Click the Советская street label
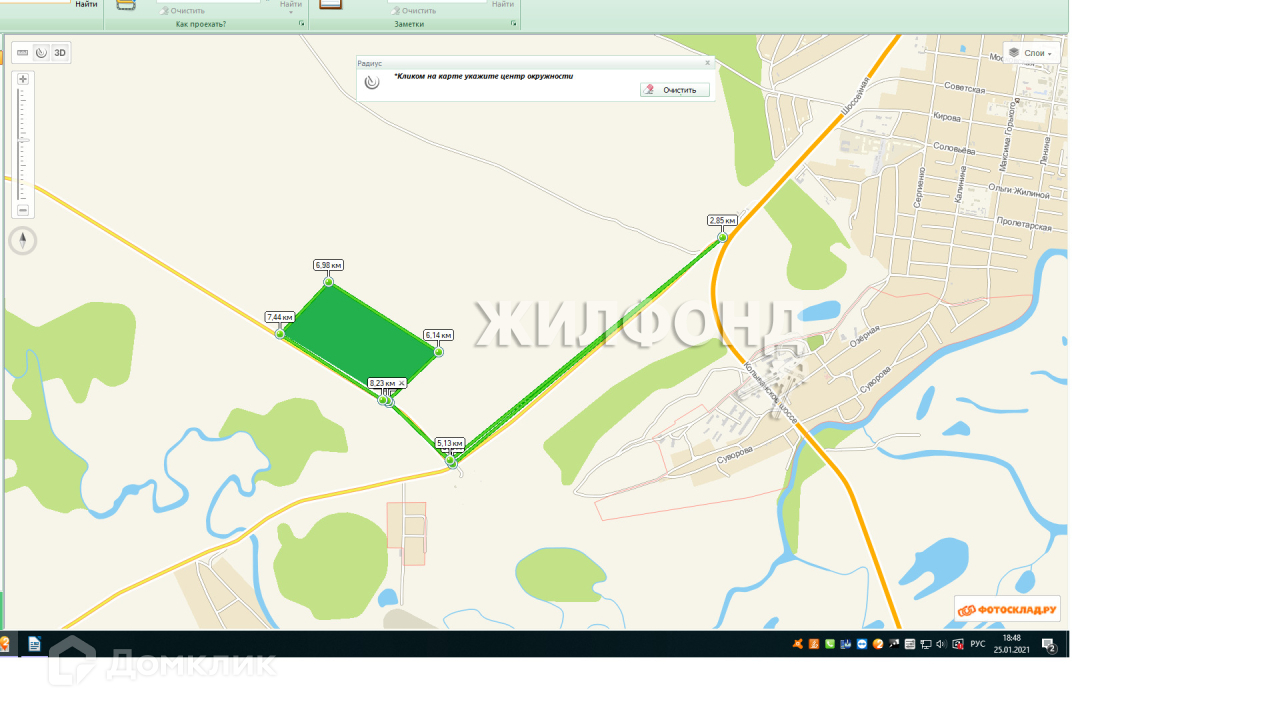The width and height of the screenshot is (1280, 720). (965, 89)
